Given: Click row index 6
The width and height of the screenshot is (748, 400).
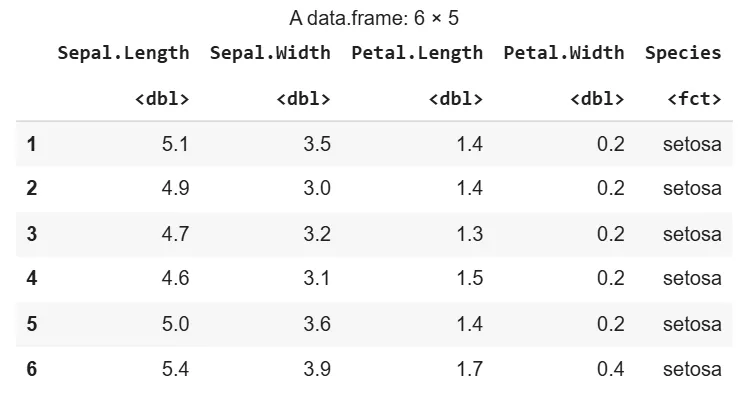Looking at the screenshot, I should (31, 369).
